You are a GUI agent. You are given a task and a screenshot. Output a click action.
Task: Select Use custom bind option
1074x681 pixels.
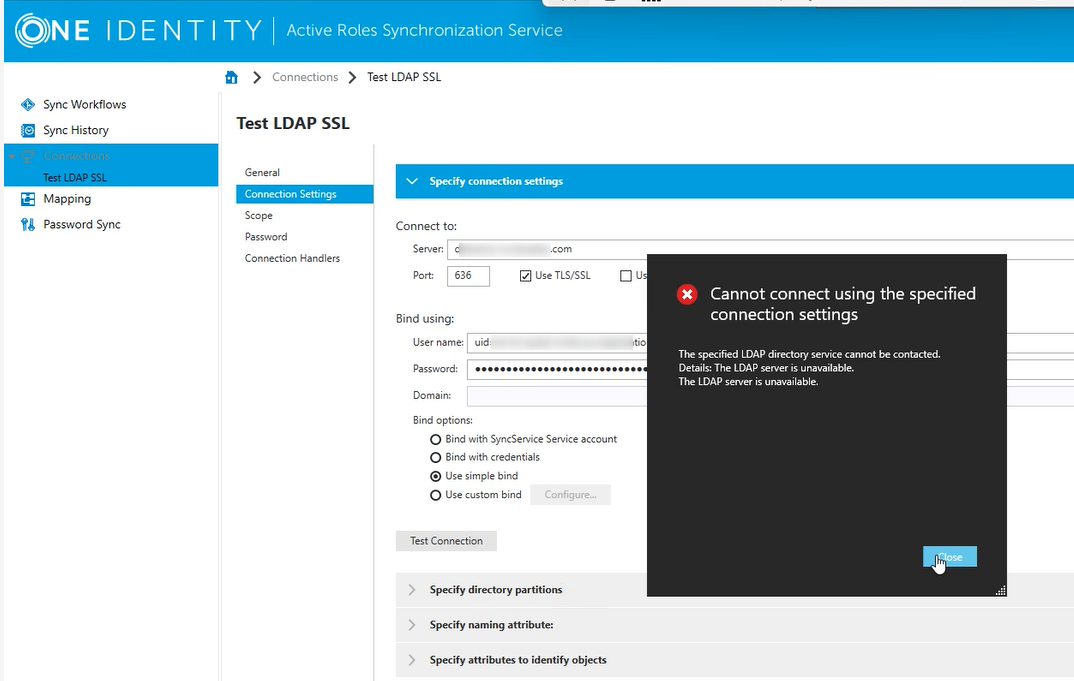(435, 495)
